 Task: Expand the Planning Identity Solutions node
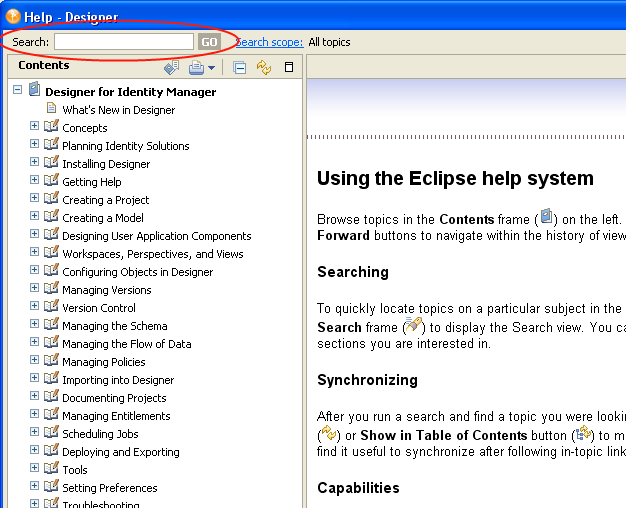34,143
